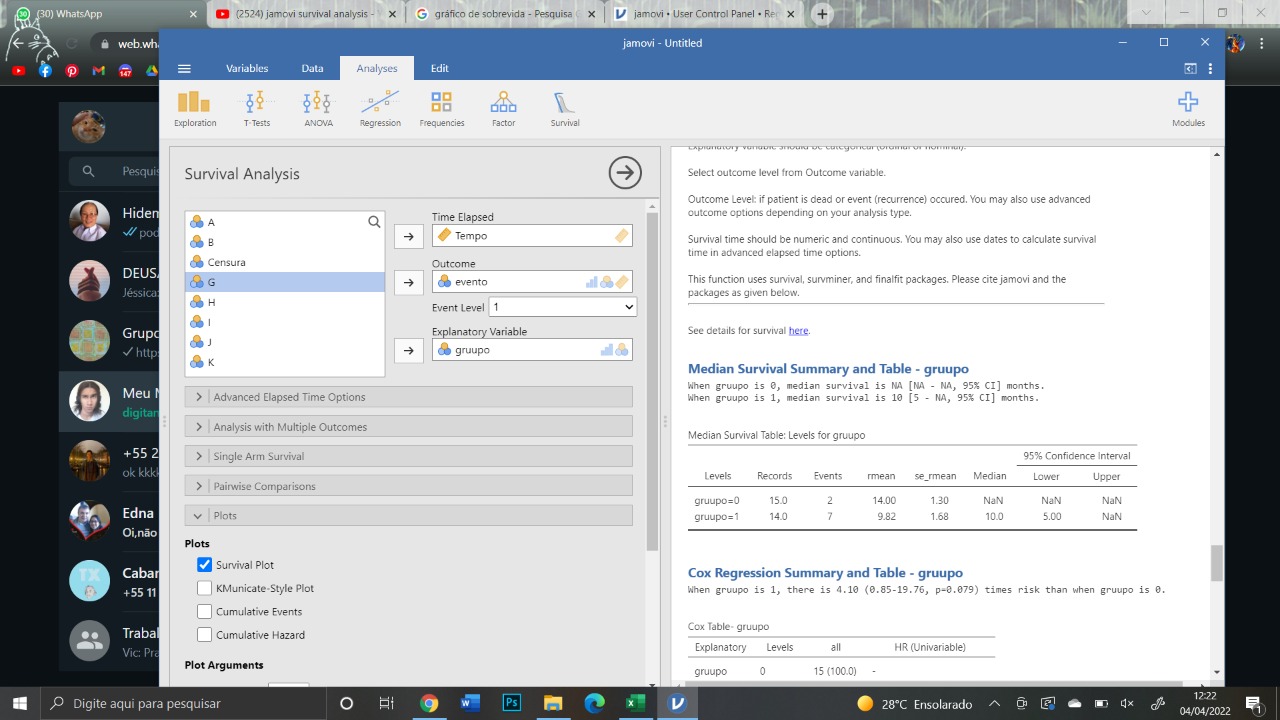
Task: Click the taskbar weather 28°C Ensolarado
Action: [x=914, y=703]
